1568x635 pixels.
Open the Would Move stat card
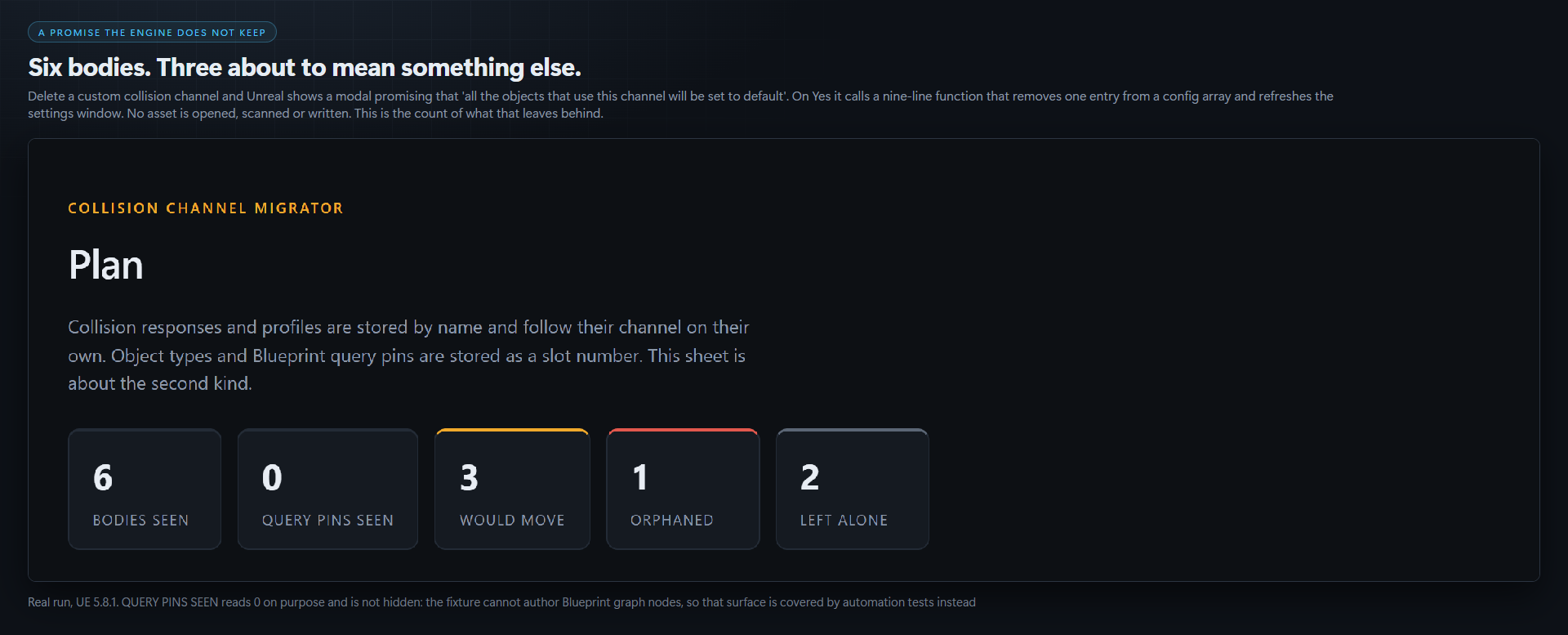(512, 489)
